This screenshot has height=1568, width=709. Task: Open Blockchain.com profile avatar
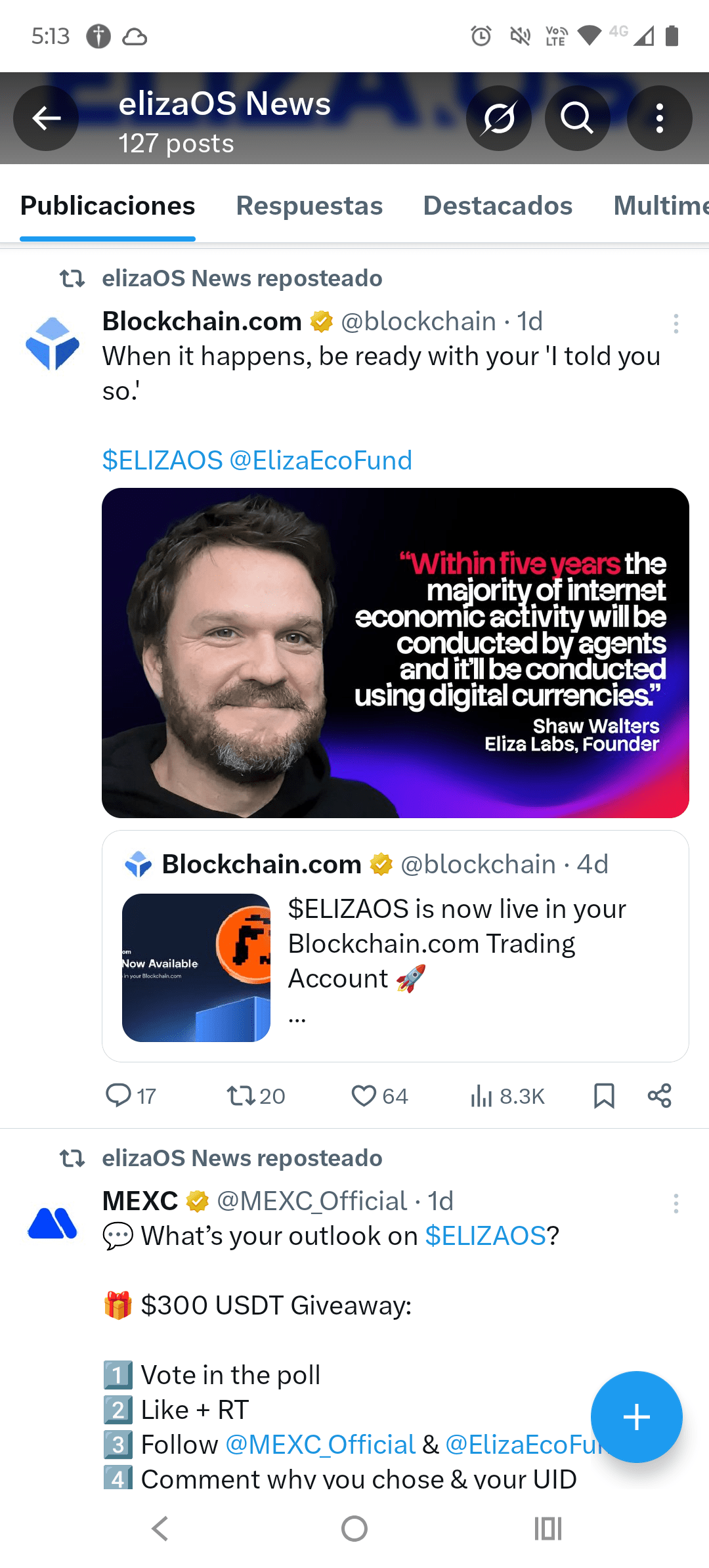click(x=53, y=343)
